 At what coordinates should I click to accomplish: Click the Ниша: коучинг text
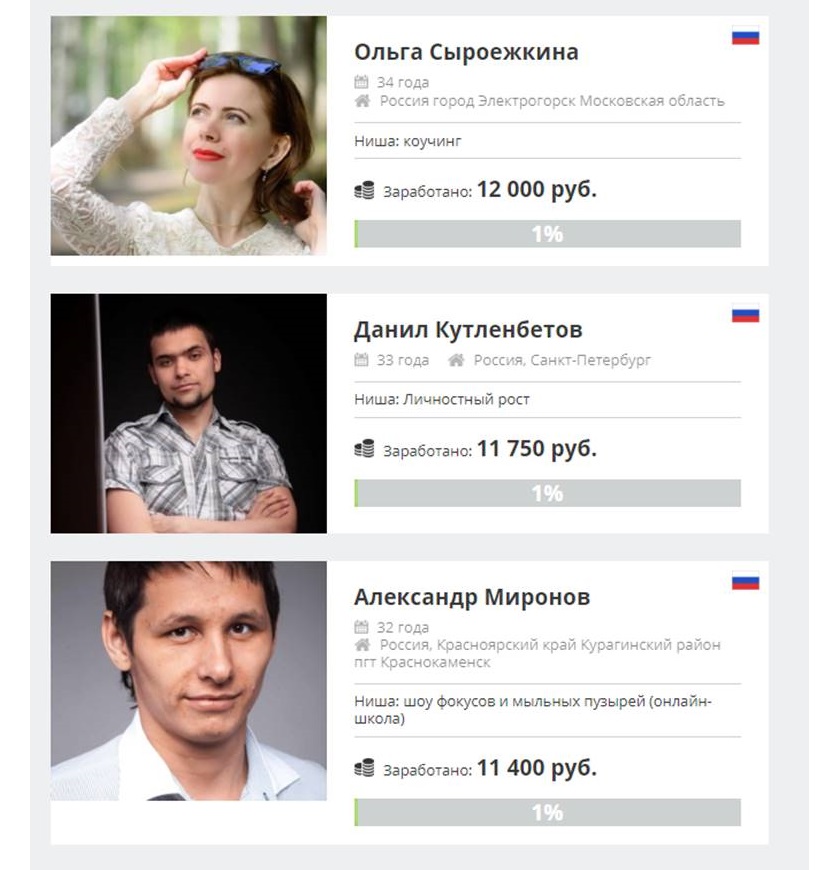click(408, 141)
